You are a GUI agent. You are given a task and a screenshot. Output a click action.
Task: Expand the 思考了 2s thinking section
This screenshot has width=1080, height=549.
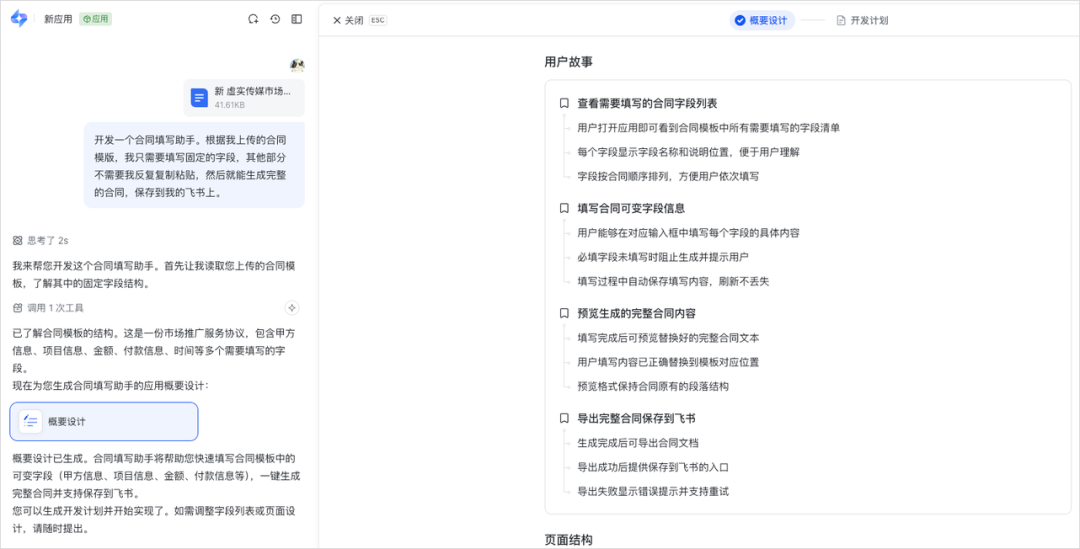41,241
